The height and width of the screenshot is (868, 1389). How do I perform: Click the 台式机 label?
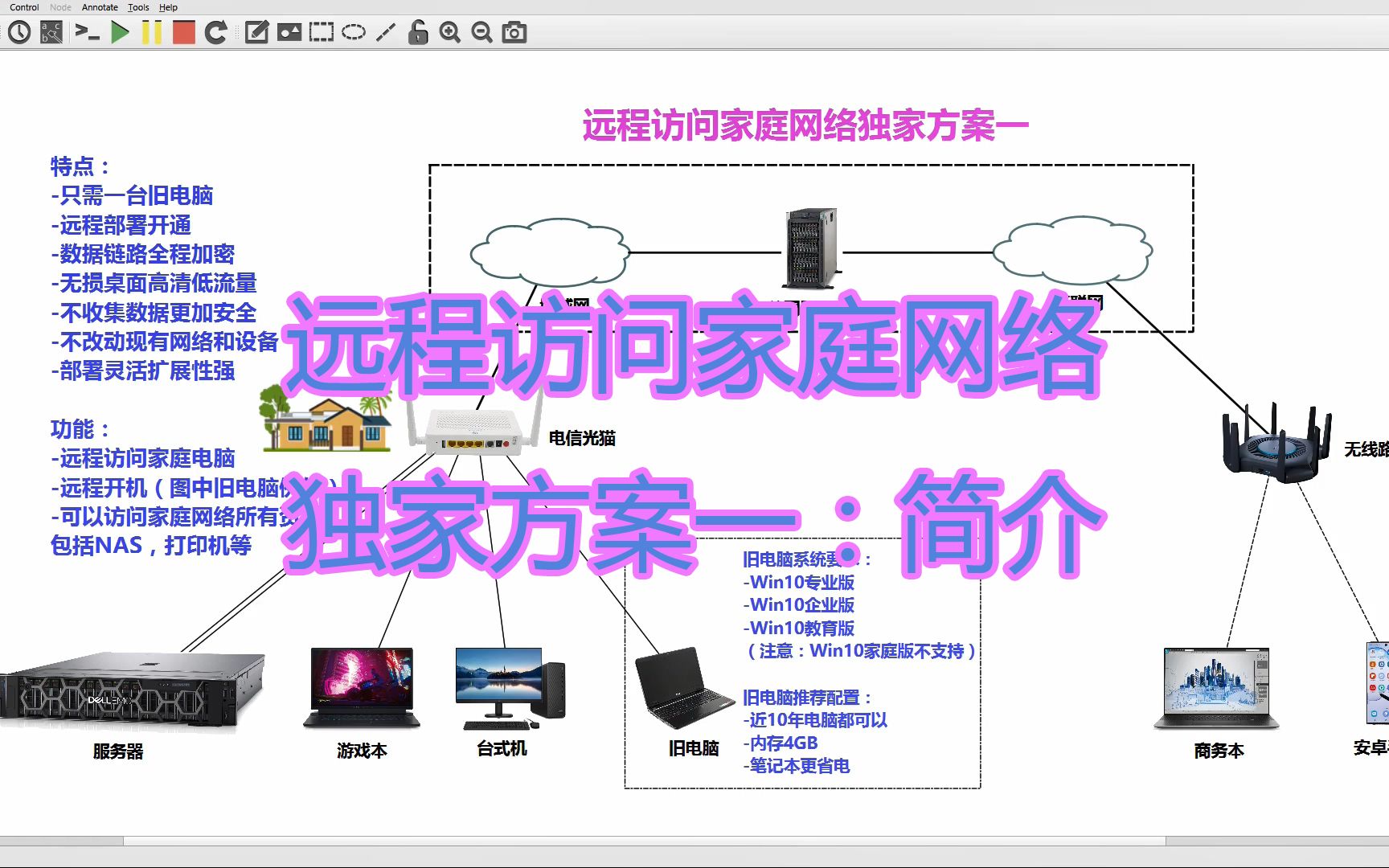pos(502,748)
